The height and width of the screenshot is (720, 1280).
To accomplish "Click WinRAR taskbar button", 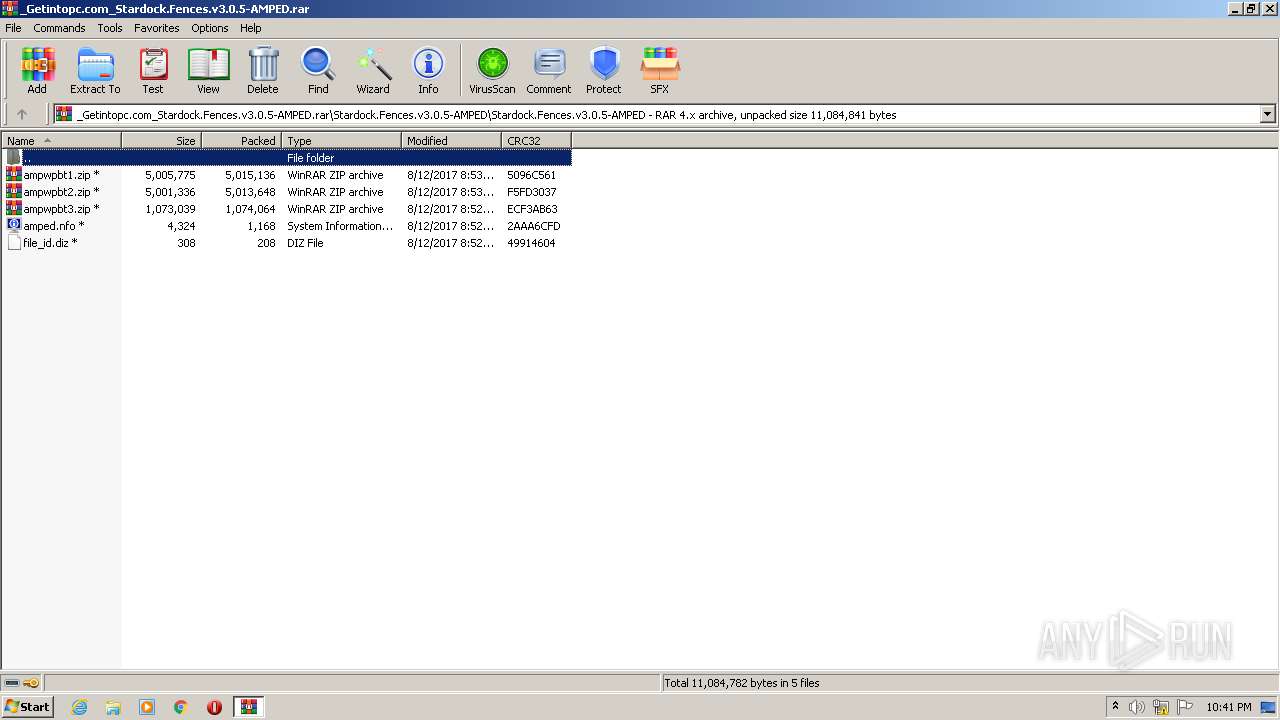I will 248,707.
